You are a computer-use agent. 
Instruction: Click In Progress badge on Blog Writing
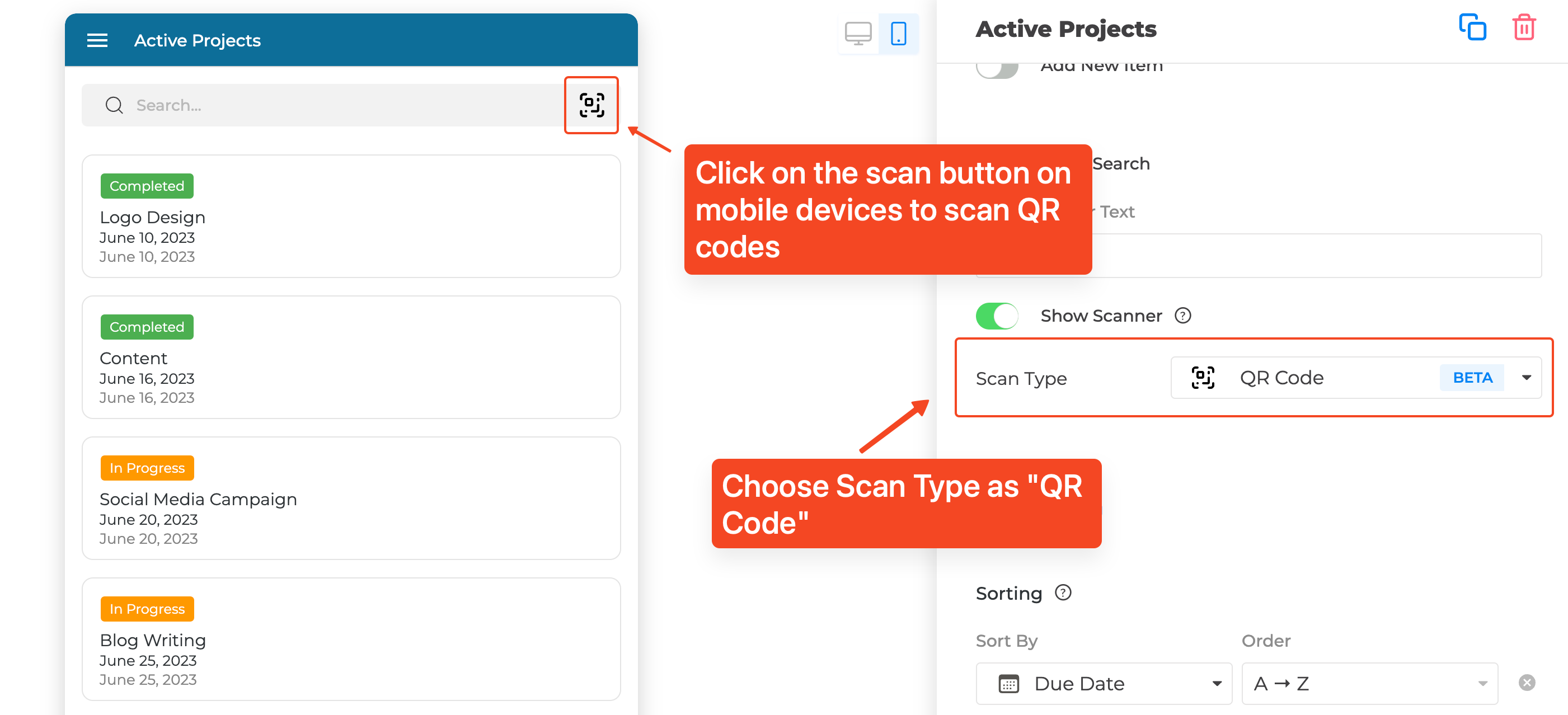click(147, 609)
